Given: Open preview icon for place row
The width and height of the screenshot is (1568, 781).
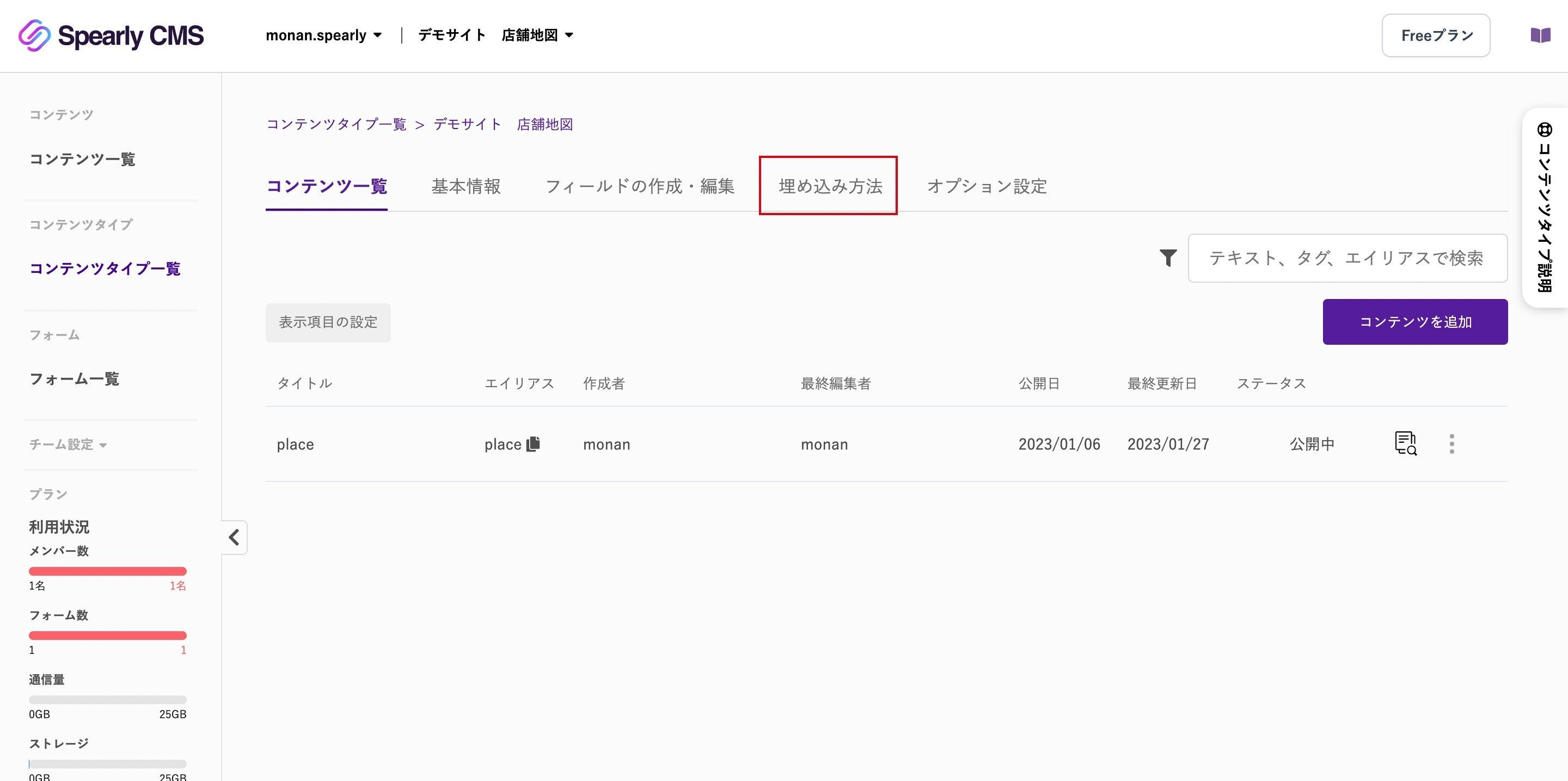Looking at the screenshot, I should 1405,443.
